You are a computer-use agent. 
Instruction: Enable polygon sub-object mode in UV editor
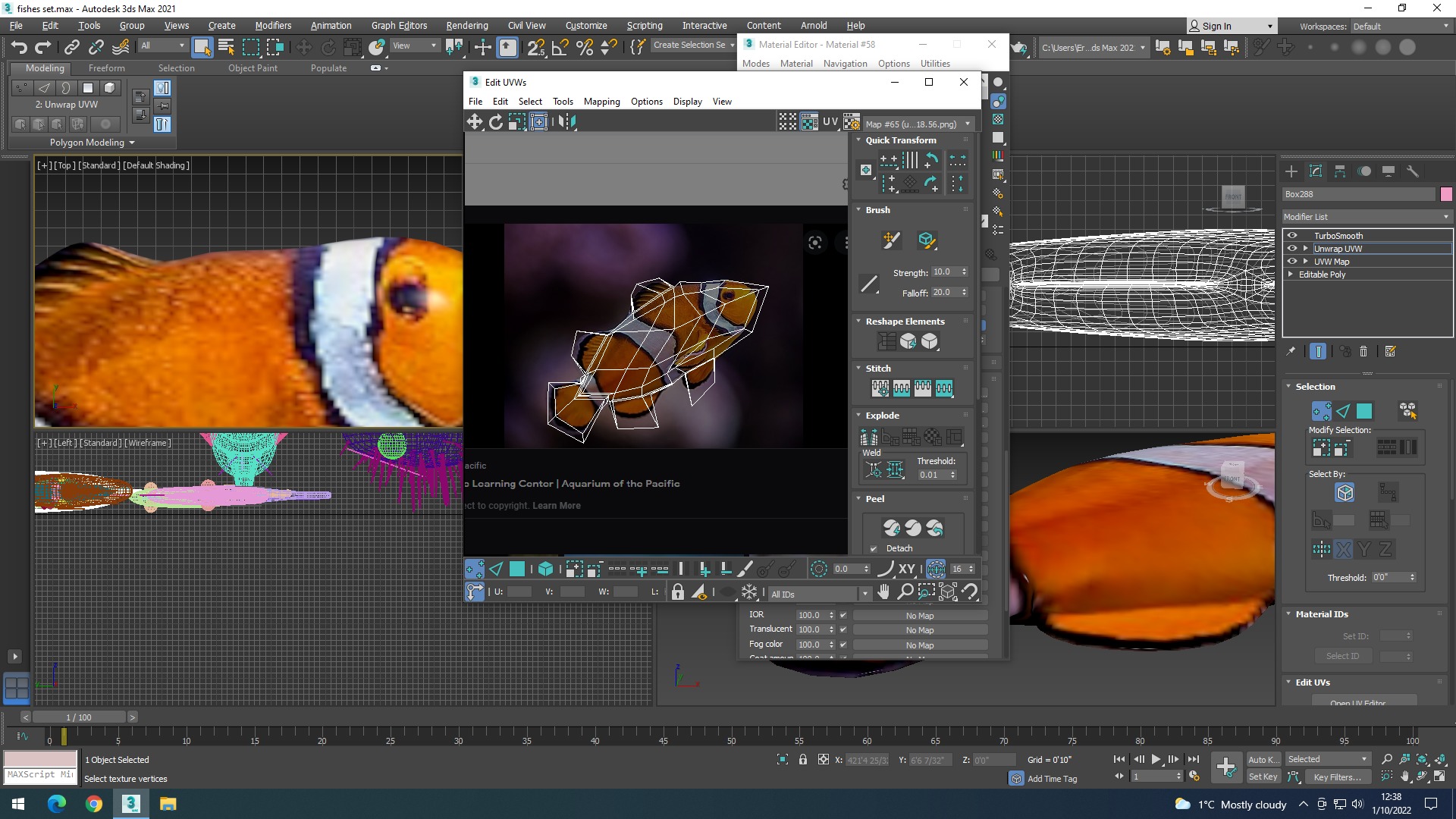(x=517, y=569)
